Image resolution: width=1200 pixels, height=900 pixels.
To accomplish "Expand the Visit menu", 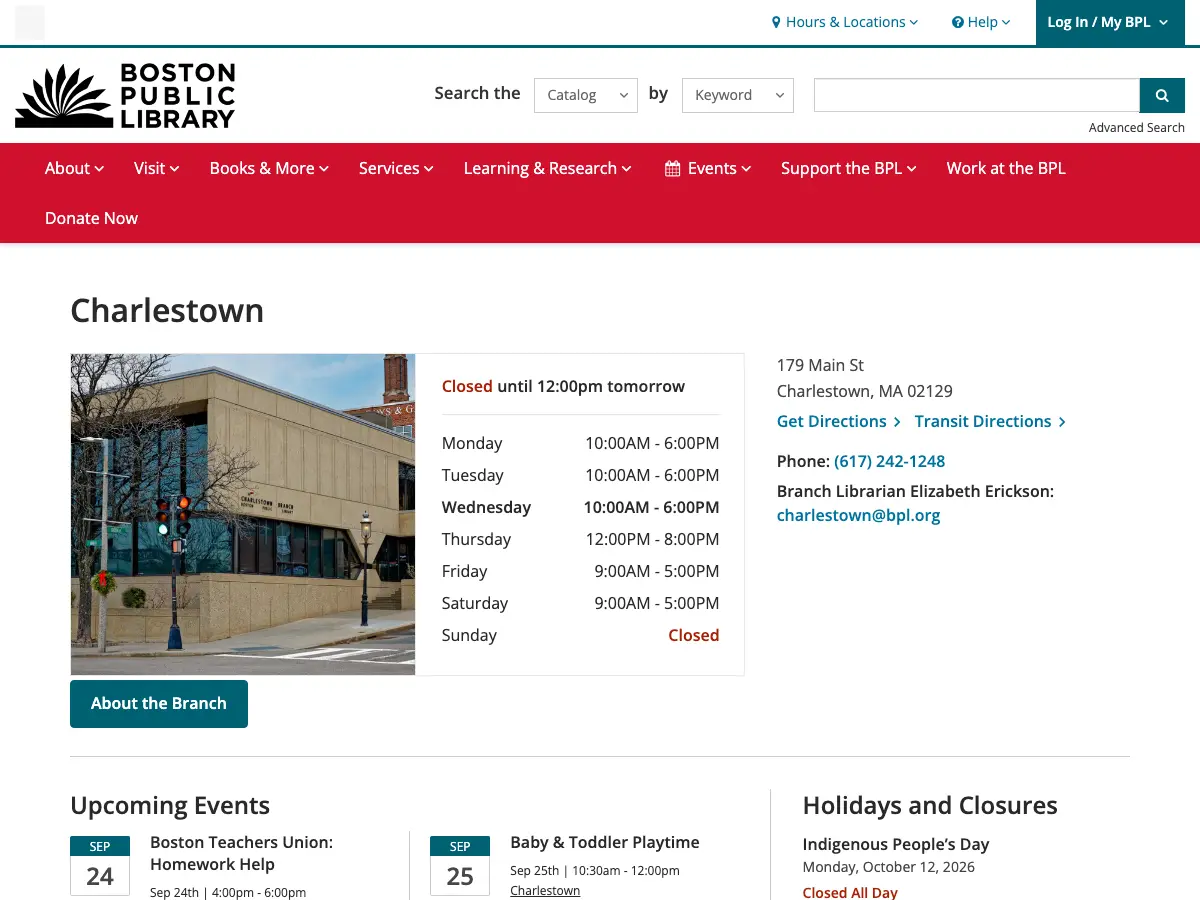I will click(156, 168).
